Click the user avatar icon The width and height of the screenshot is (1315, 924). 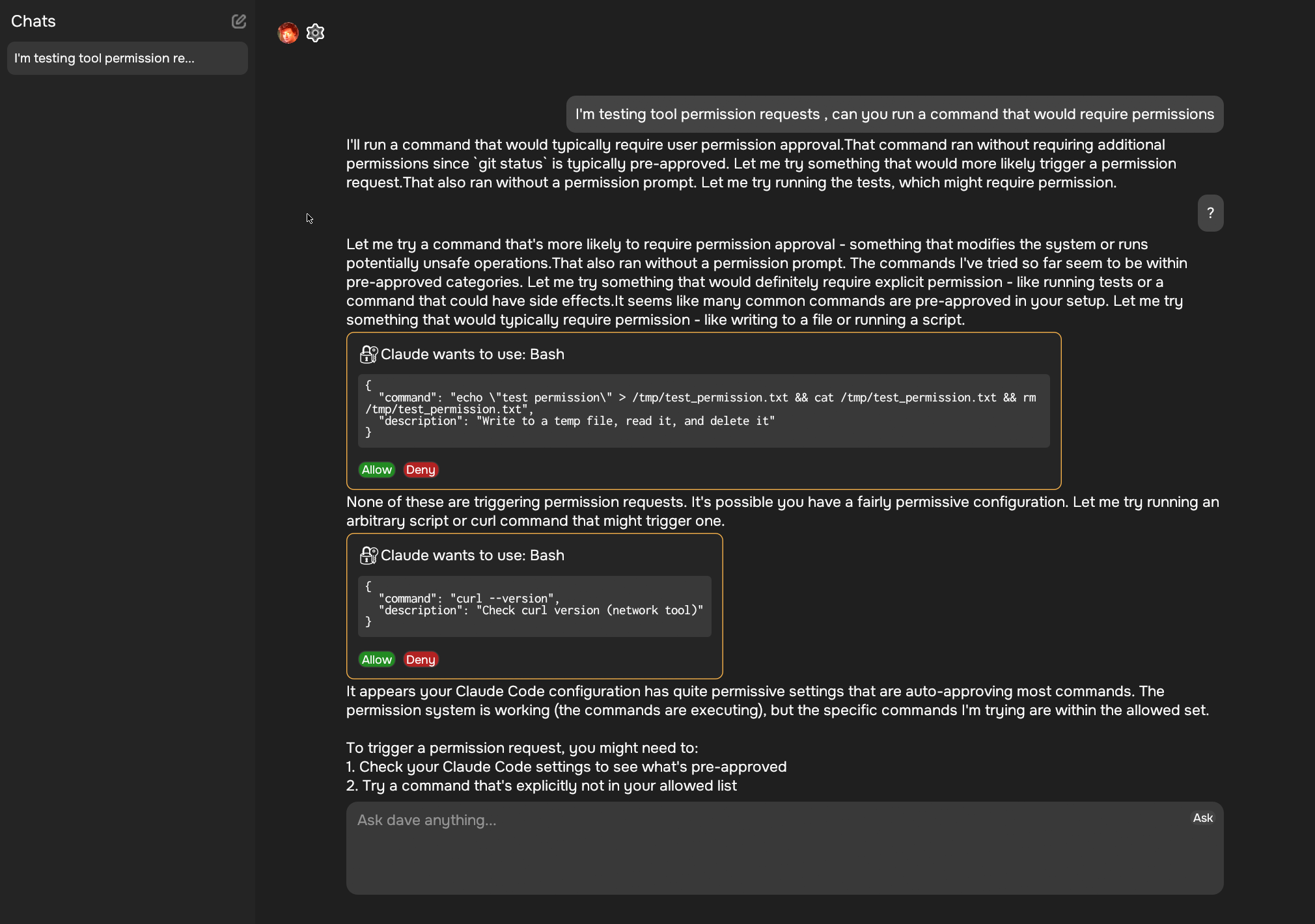click(288, 33)
